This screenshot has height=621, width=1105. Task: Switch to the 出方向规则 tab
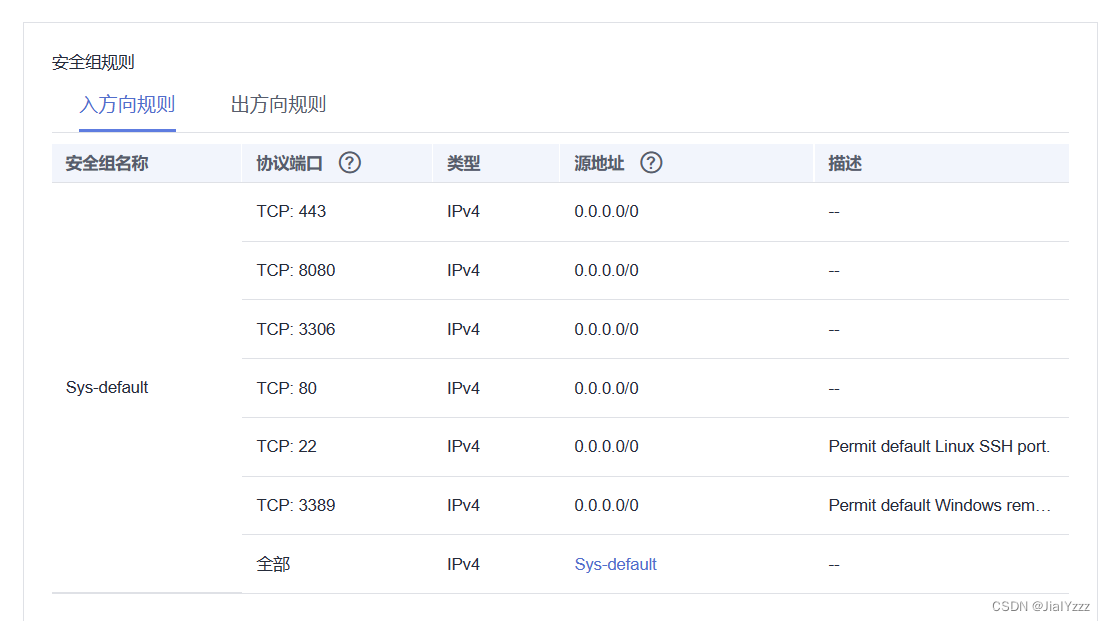[x=278, y=105]
